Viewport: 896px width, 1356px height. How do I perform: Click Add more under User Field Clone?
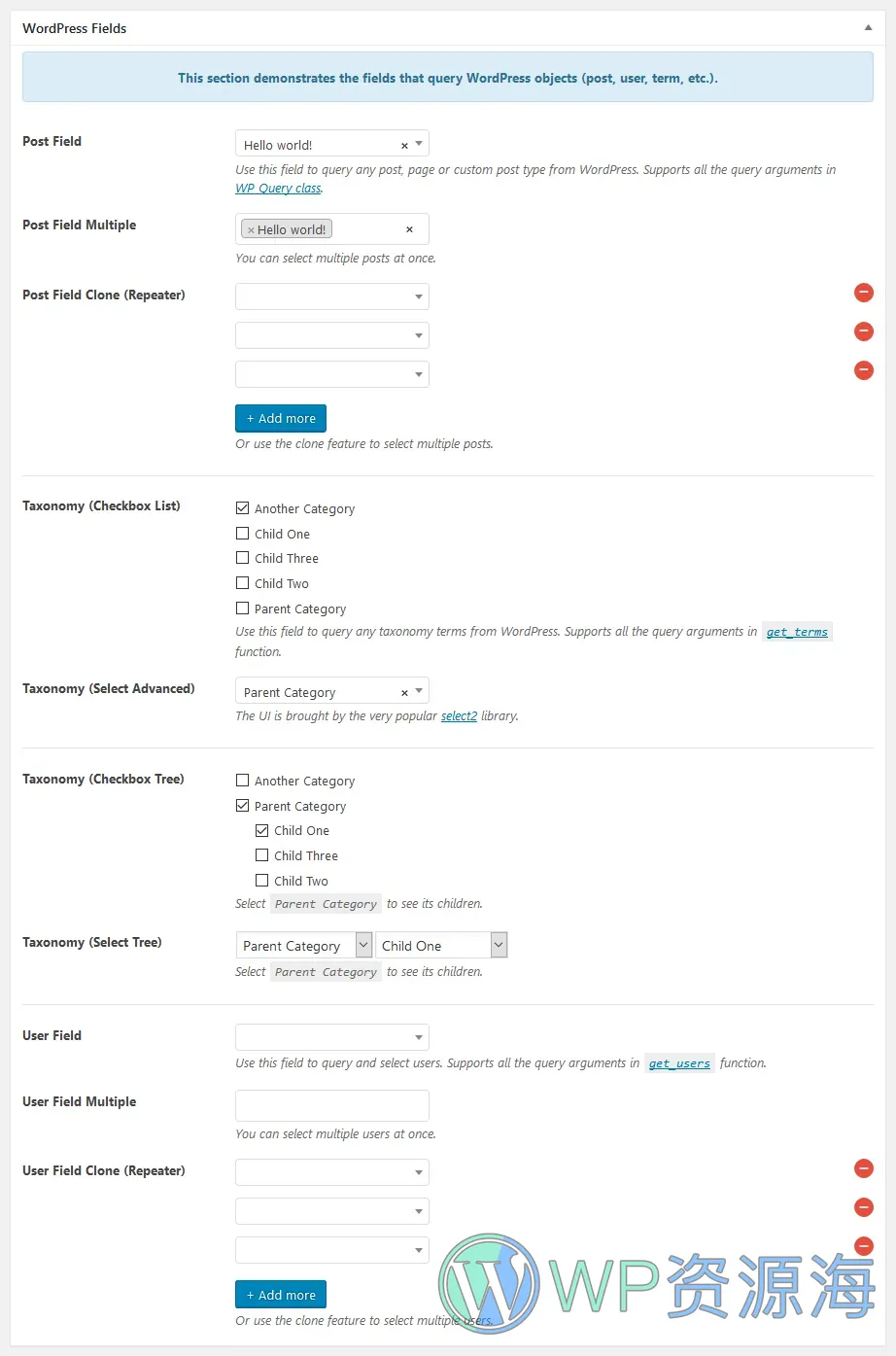tap(281, 1295)
